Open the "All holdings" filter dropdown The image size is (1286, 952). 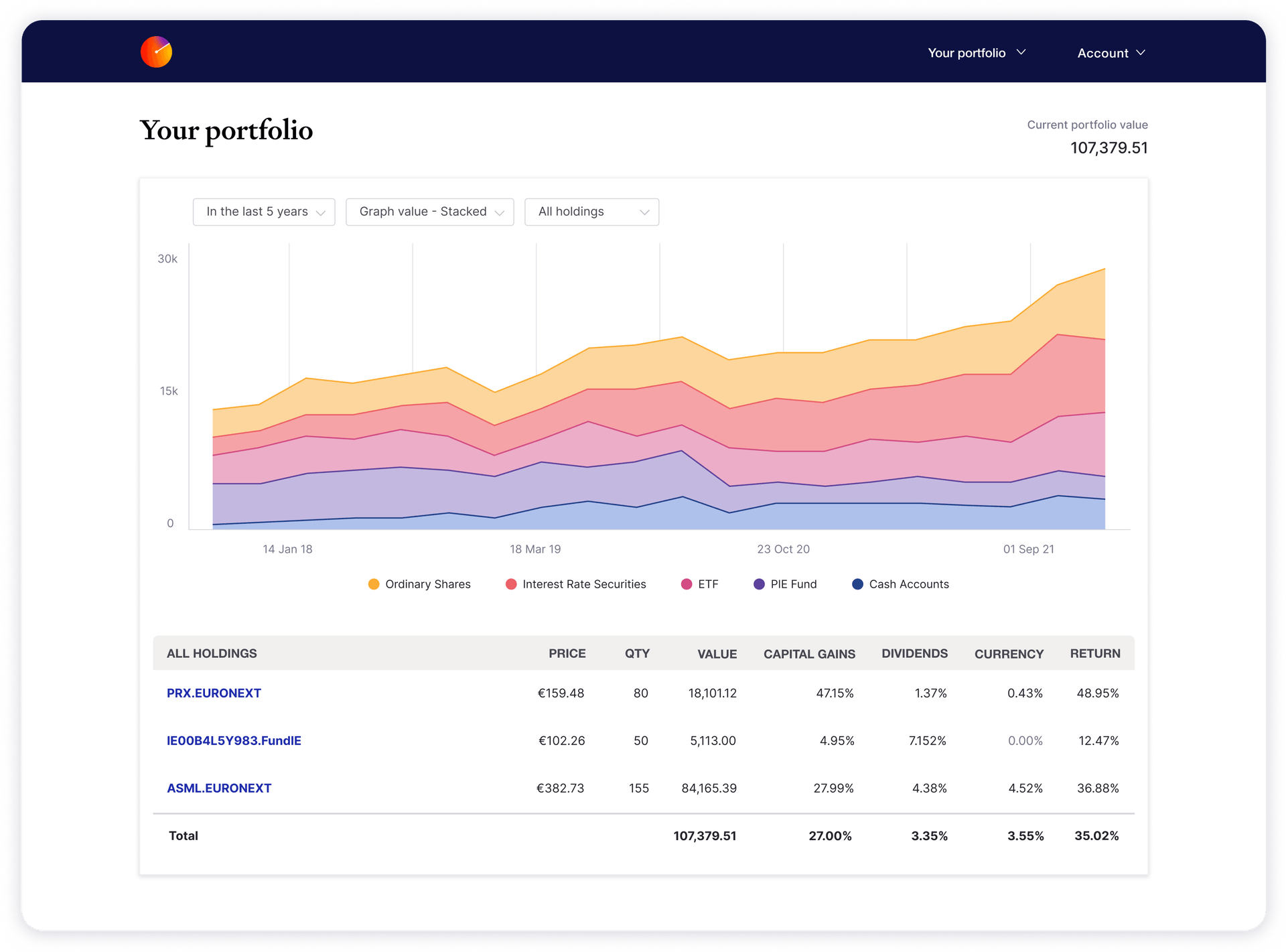(591, 212)
